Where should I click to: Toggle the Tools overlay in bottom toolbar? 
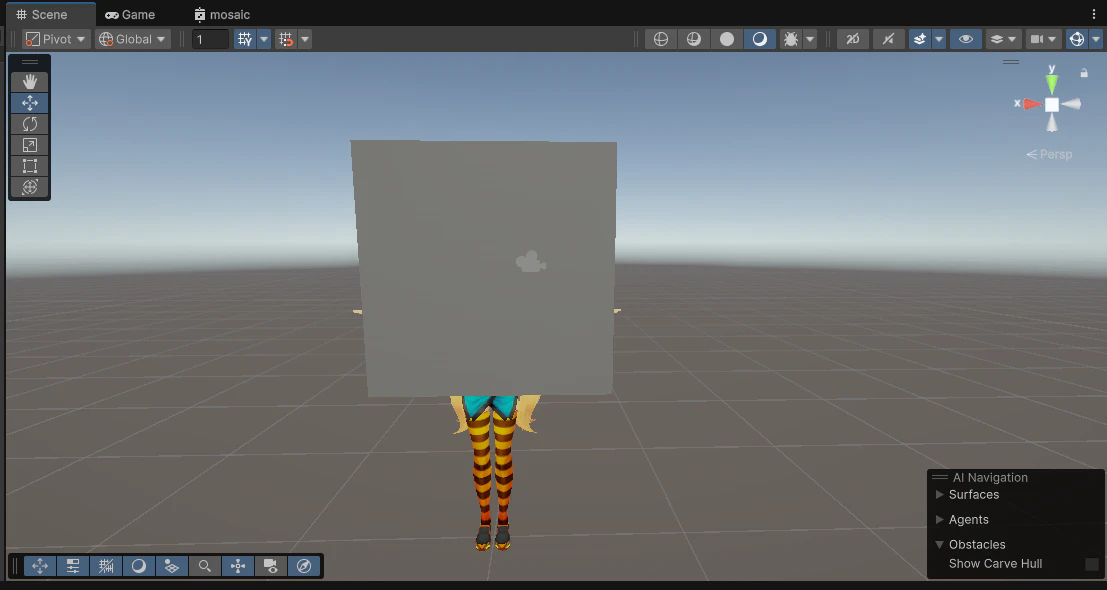pyautogui.click(x=40, y=566)
